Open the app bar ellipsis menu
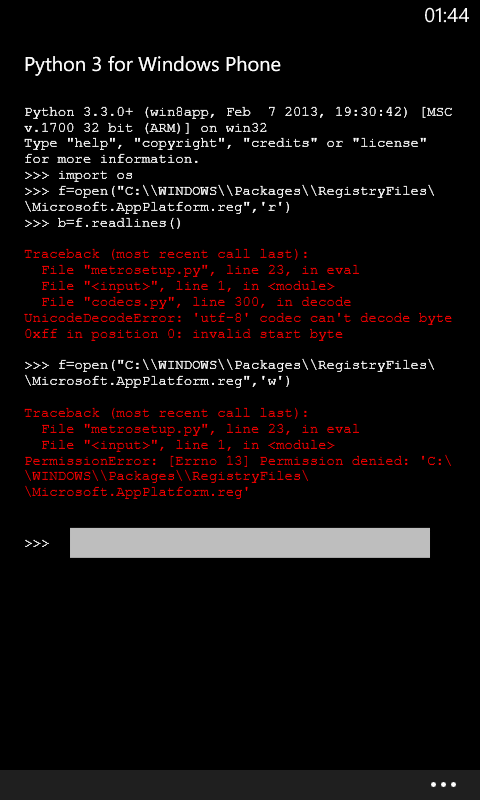The image size is (480, 800). pyautogui.click(x=443, y=785)
